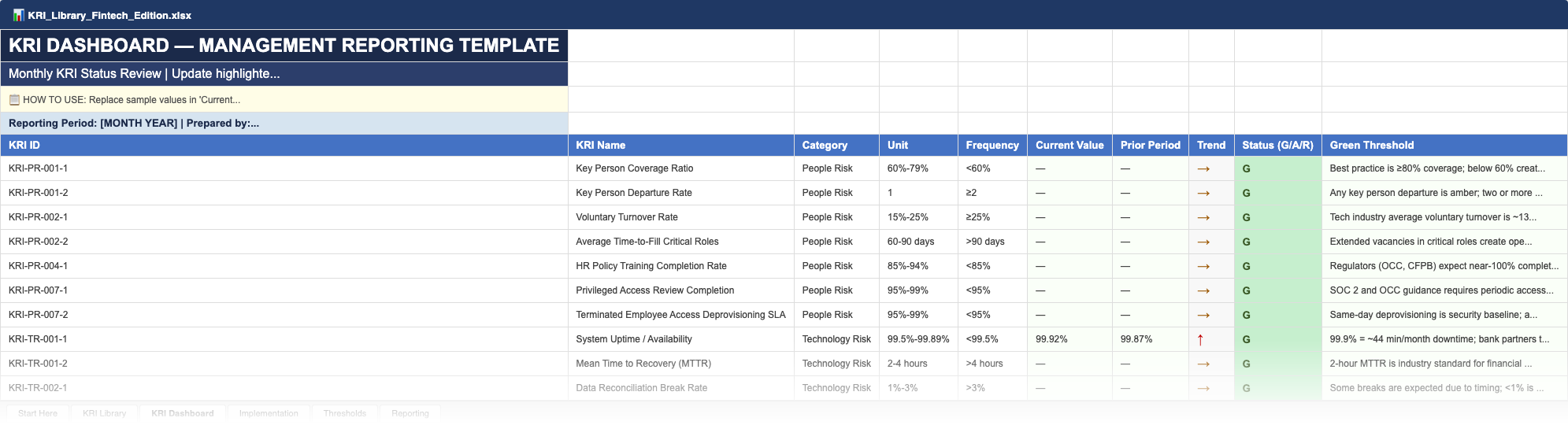Image resolution: width=1568 pixels, height=425 pixels.
Task: Click the trend arrow for Voluntary Turnover Rate
Action: coord(1203,217)
